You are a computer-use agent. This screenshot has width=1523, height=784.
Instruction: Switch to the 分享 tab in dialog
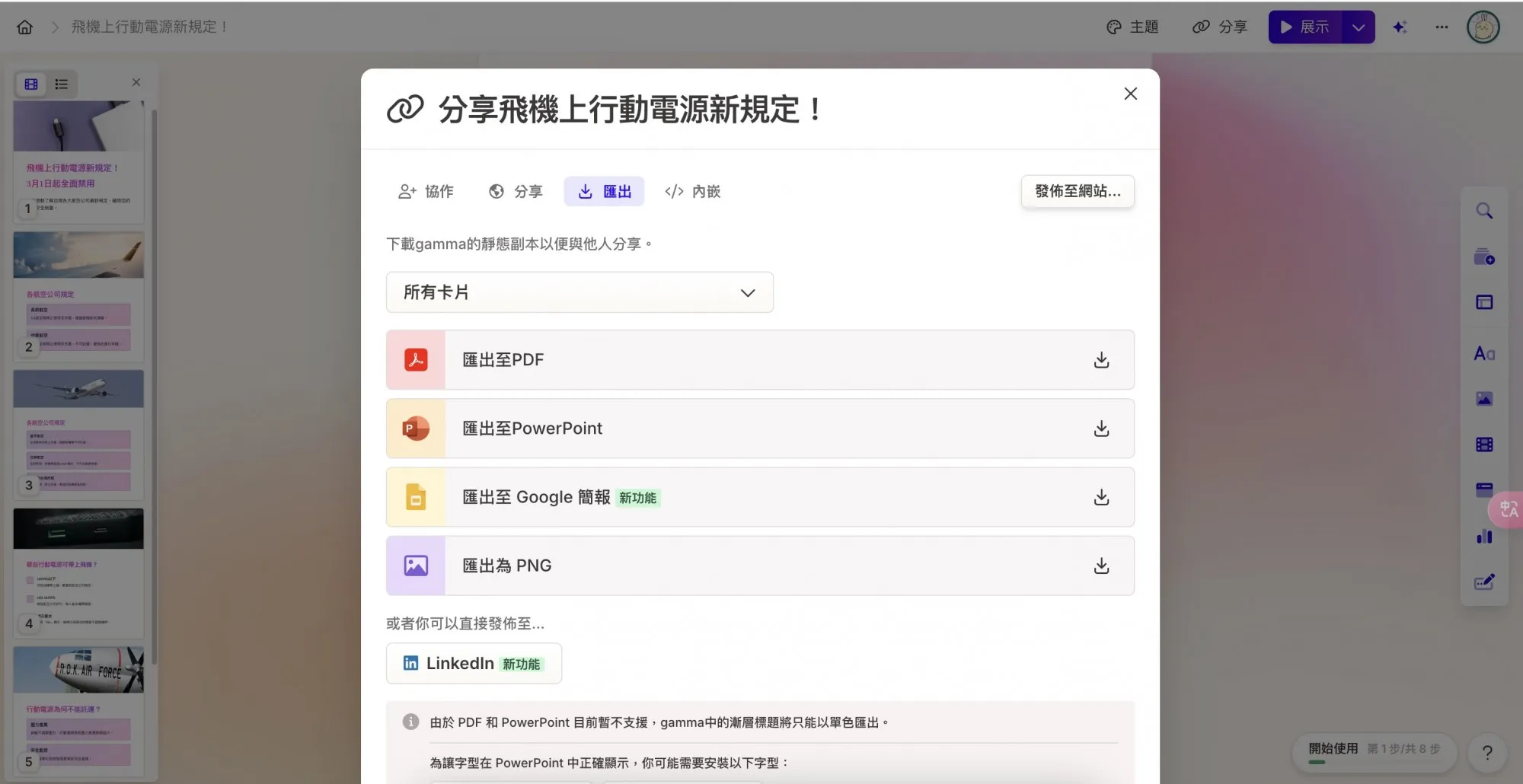516,192
